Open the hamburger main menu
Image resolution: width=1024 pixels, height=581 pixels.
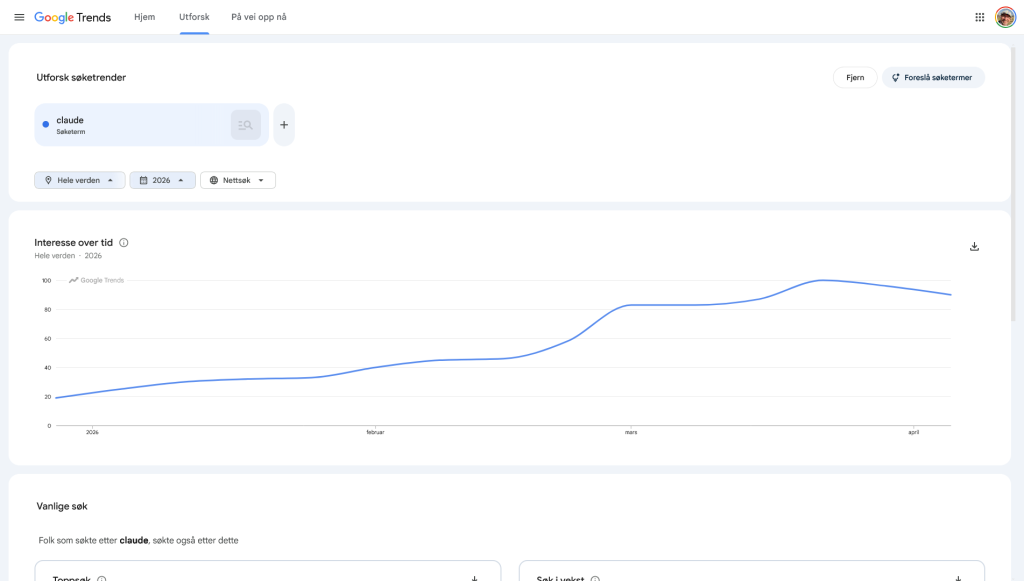[x=19, y=17]
